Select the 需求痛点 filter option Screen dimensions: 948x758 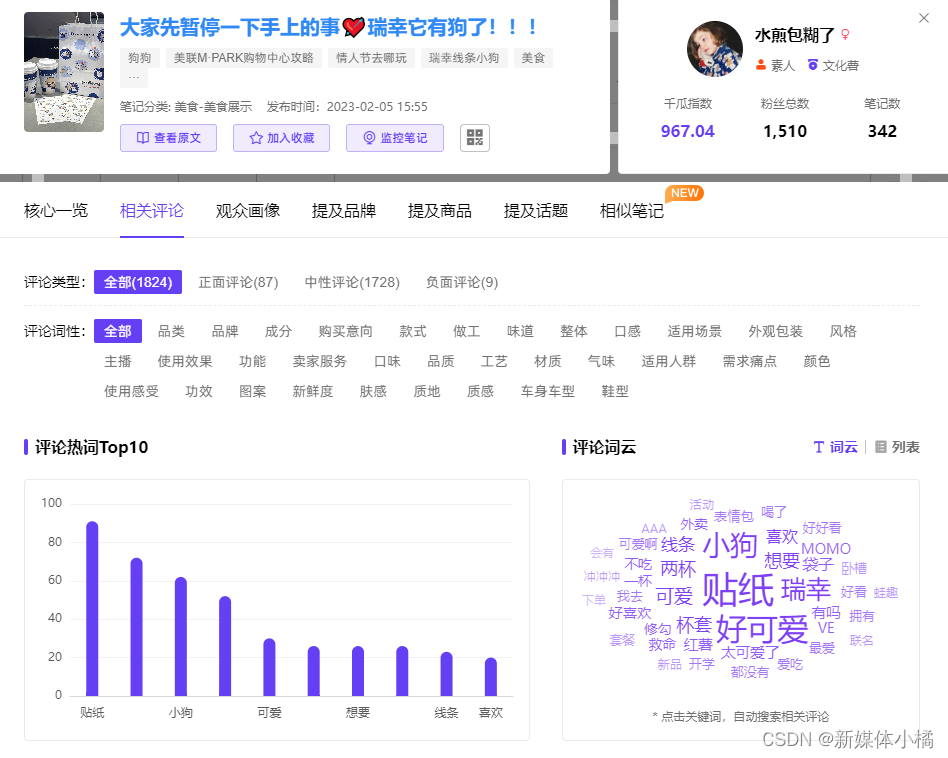click(750, 361)
